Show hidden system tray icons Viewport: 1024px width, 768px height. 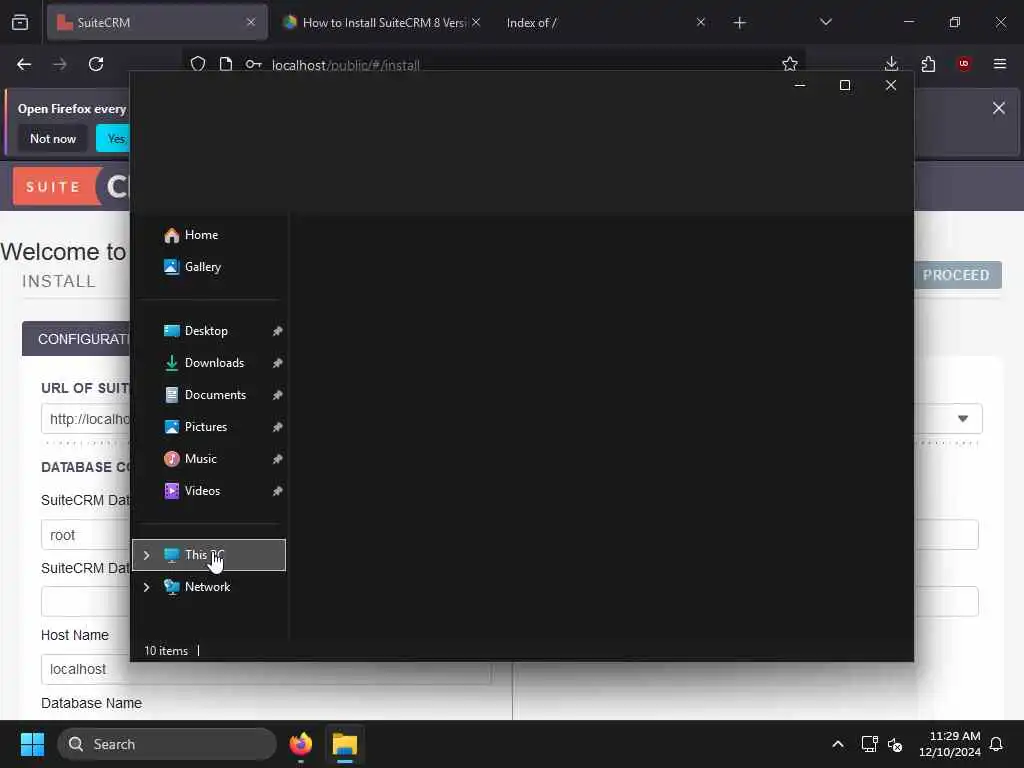pos(838,744)
